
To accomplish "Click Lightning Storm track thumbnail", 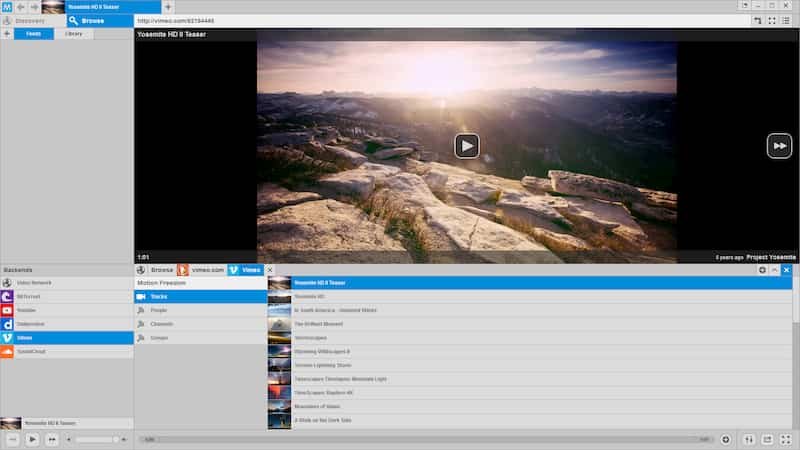I will (x=279, y=365).
